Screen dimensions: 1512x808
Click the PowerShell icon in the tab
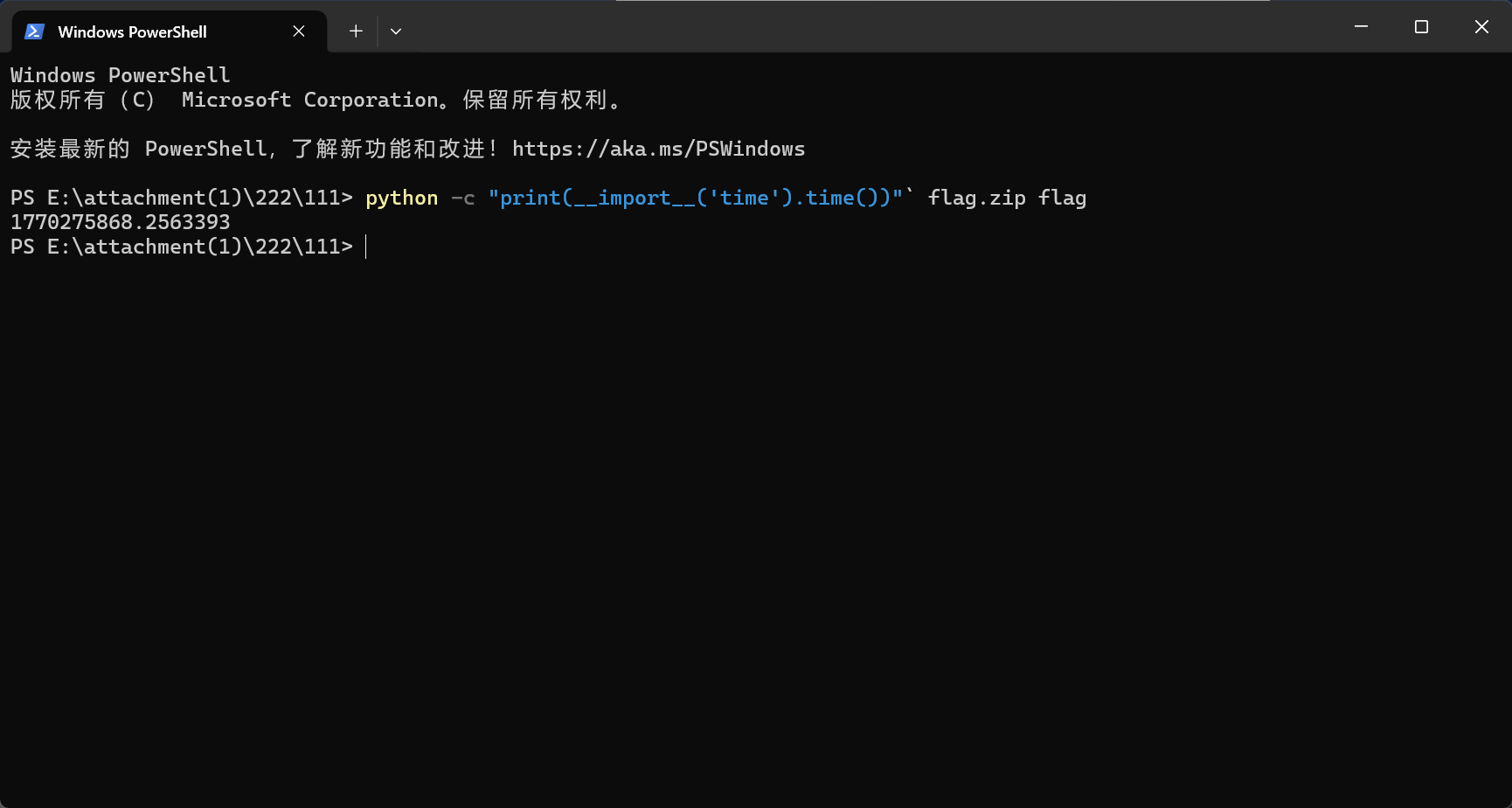click(34, 31)
